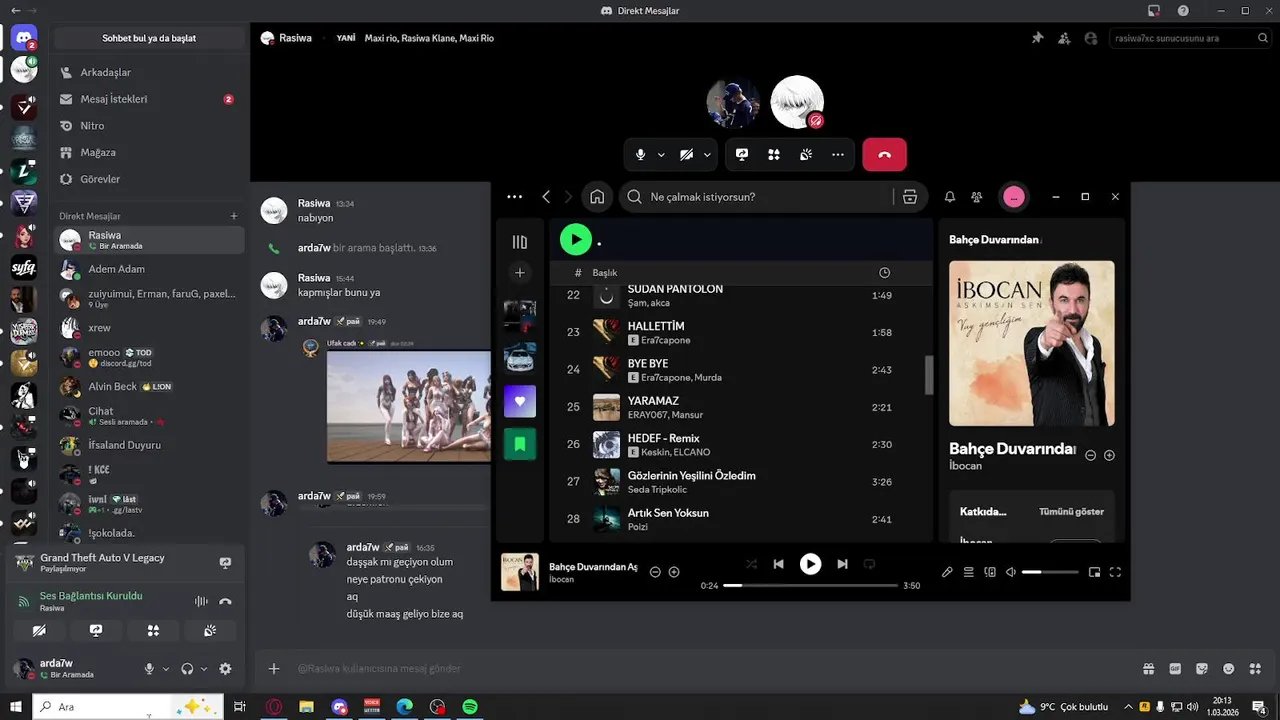1280x720 pixels.
Task: Share your screen in the call bar
Action: point(742,155)
